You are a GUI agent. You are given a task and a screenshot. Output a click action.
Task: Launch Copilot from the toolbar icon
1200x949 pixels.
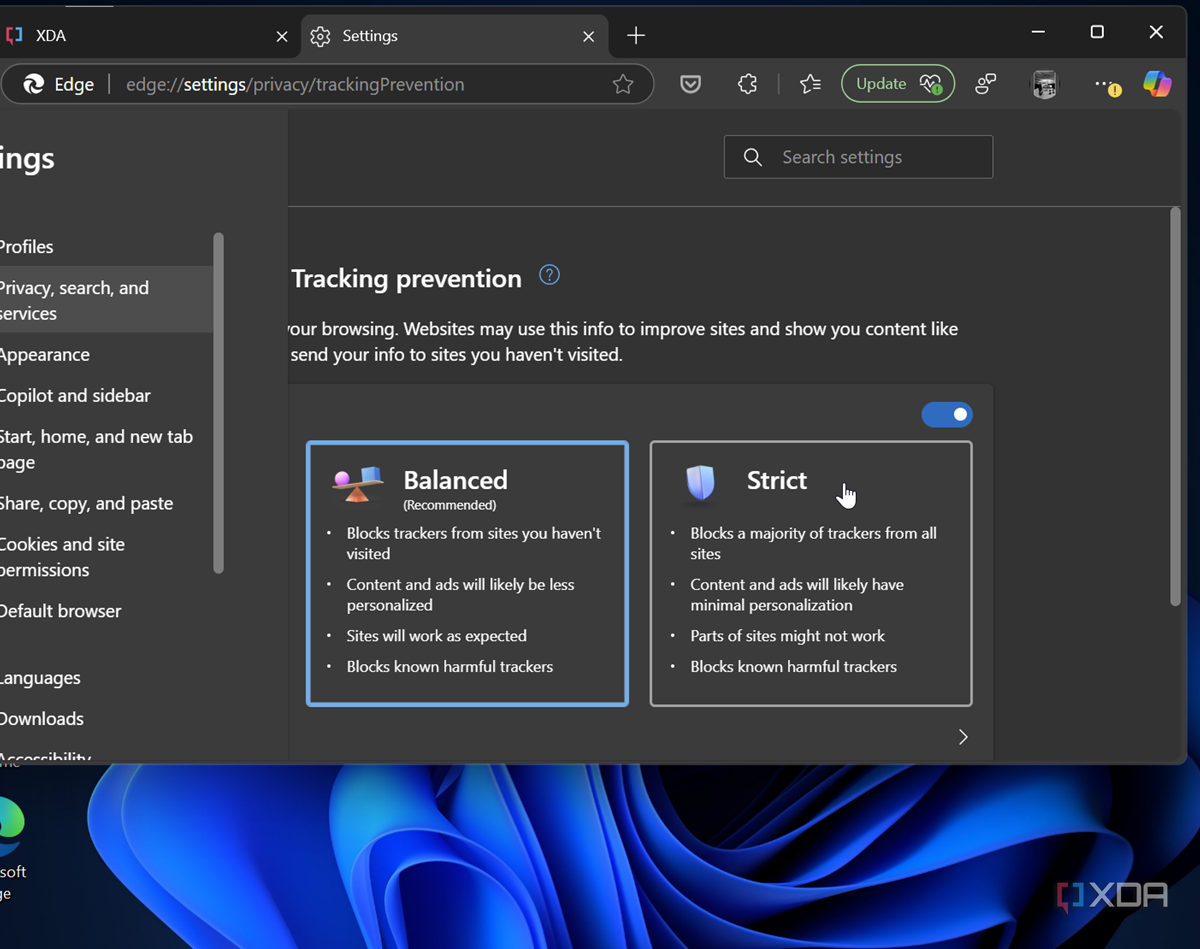tap(1157, 85)
